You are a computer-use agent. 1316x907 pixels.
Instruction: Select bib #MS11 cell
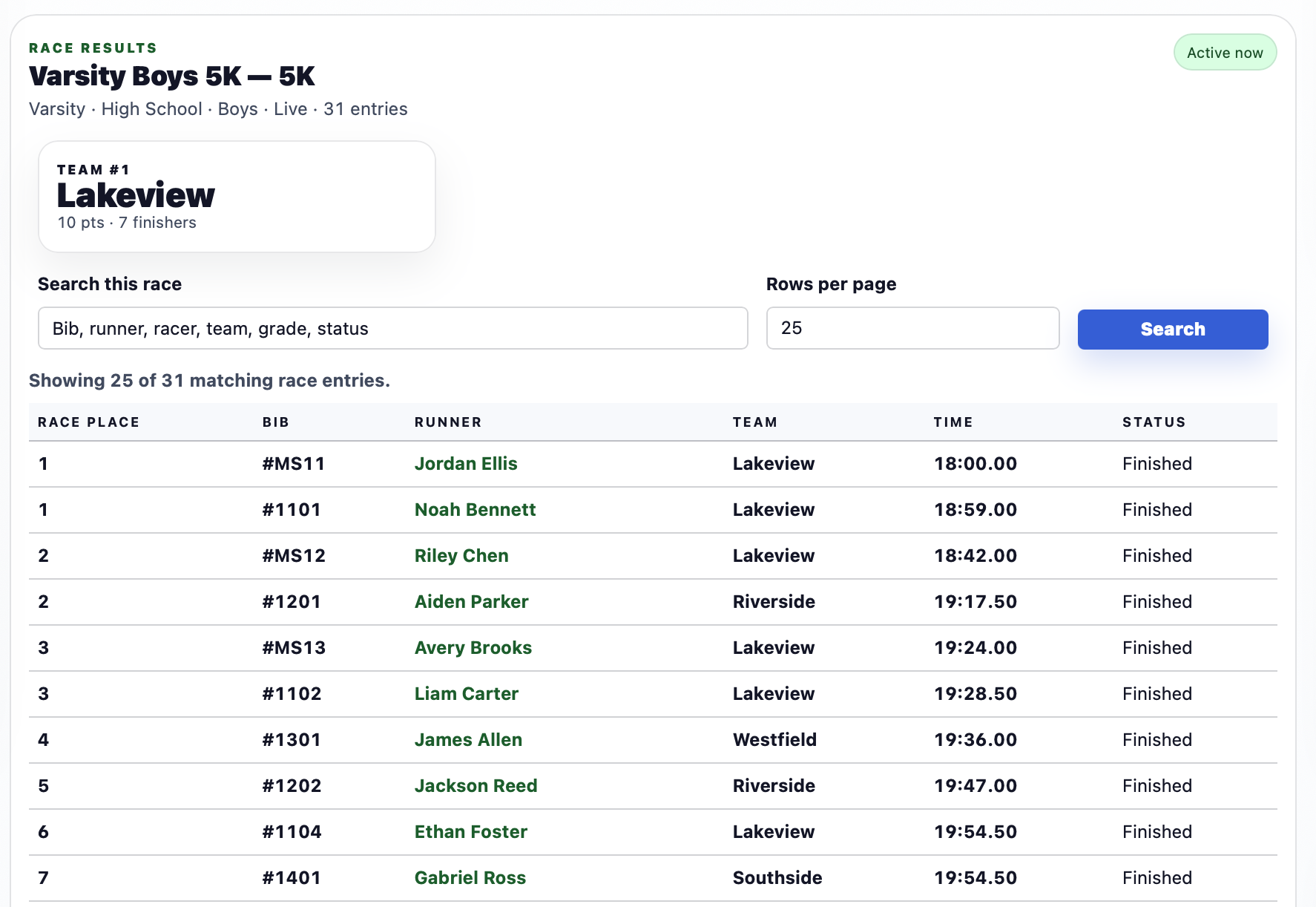[x=294, y=464]
